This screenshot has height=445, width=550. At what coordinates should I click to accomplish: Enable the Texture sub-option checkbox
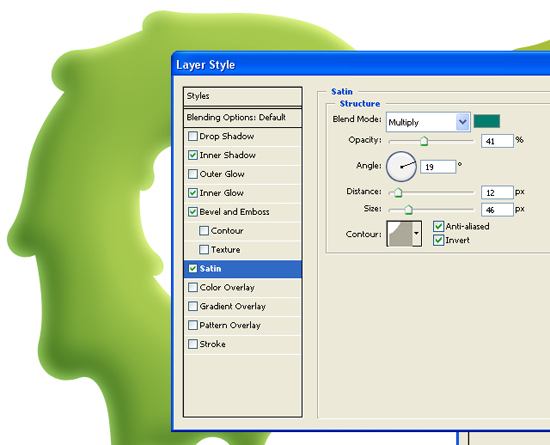[204, 250]
